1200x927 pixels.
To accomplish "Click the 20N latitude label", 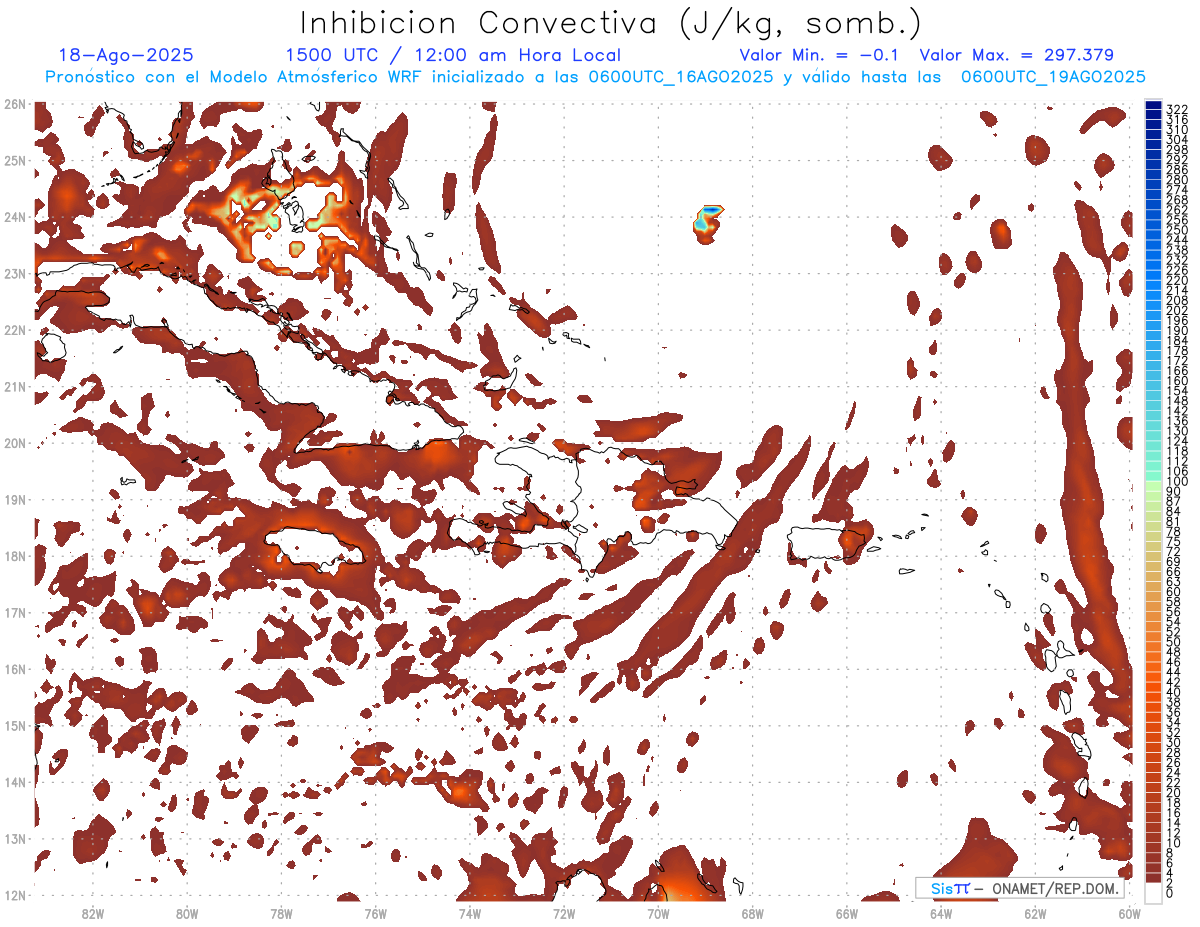I will 15,443.
